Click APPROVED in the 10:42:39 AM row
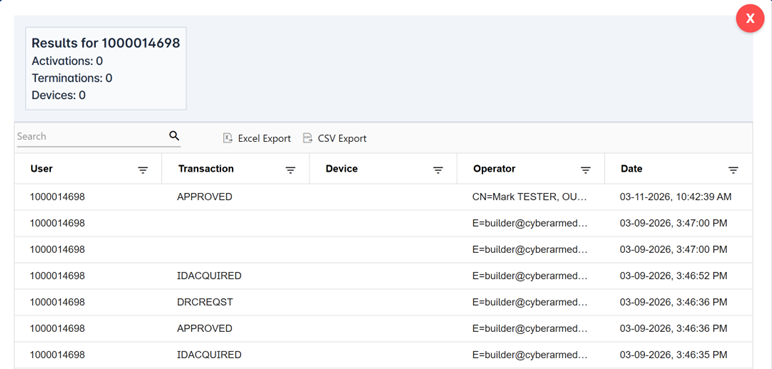772x369 pixels. [204, 197]
